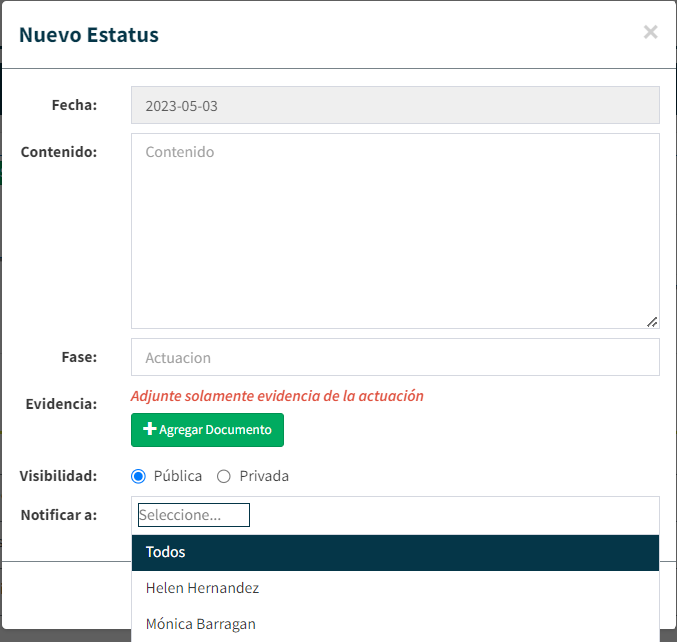Click the Fecha date field
Image resolution: width=677 pixels, height=642 pixels.
(395, 105)
